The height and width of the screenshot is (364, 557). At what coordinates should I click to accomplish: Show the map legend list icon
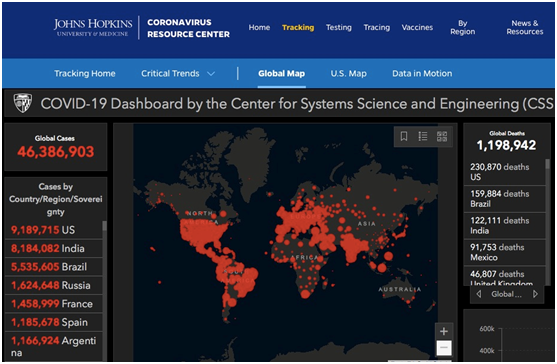pos(423,136)
